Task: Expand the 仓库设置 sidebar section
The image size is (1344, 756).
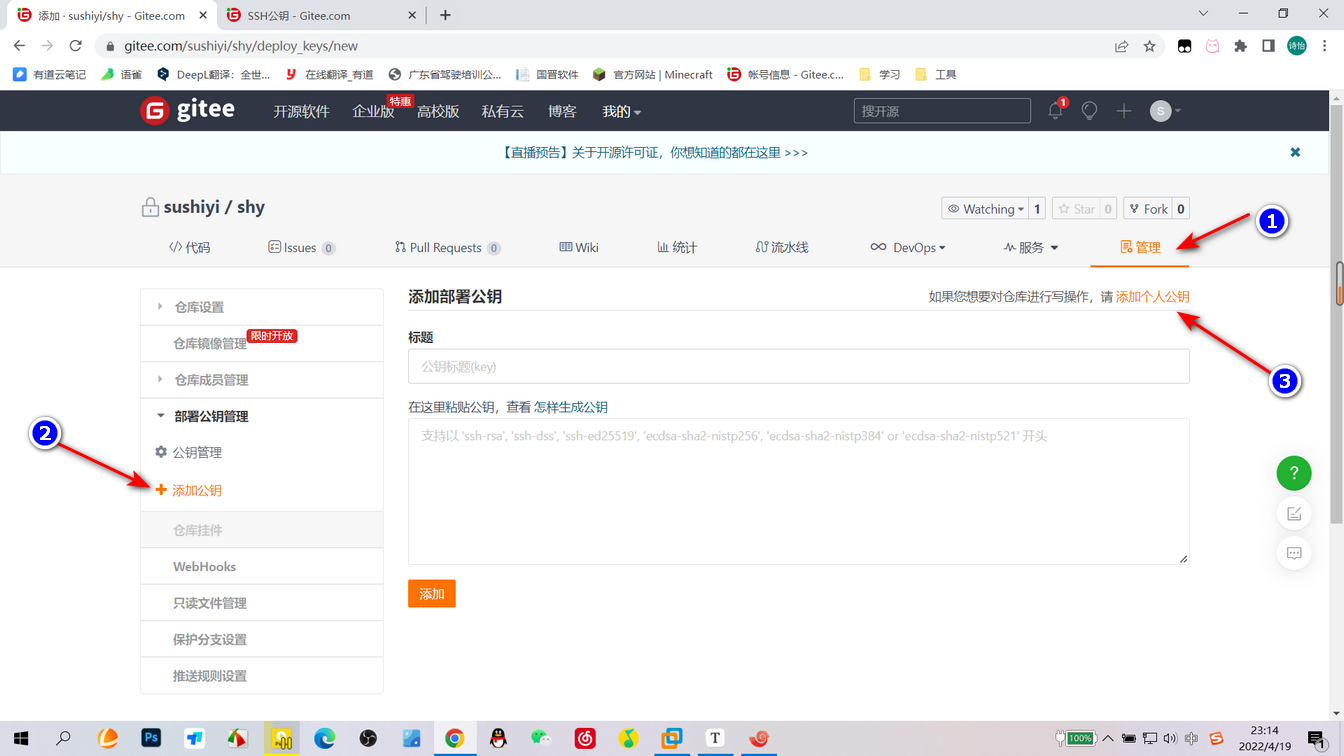Action: coord(202,306)
